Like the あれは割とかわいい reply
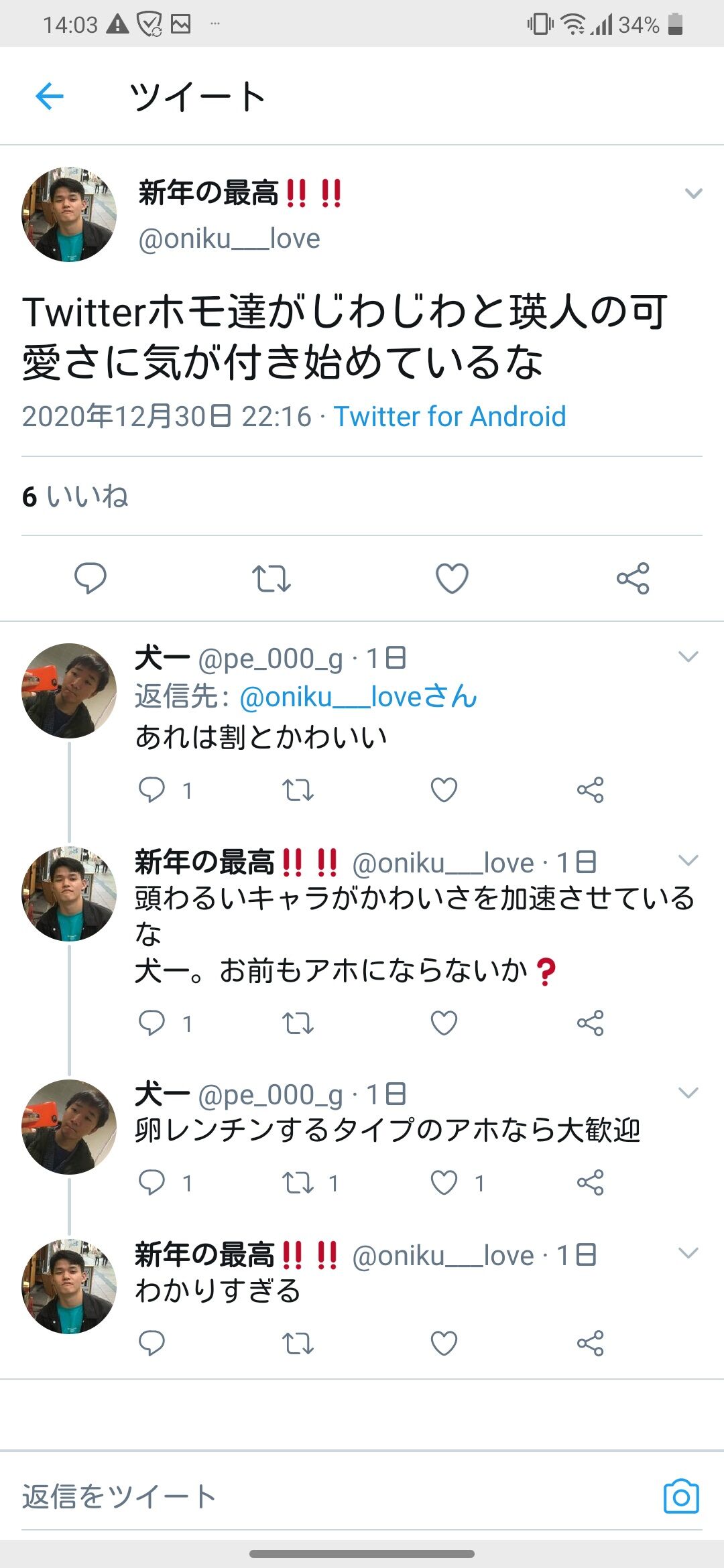 (x=444, y=790)
